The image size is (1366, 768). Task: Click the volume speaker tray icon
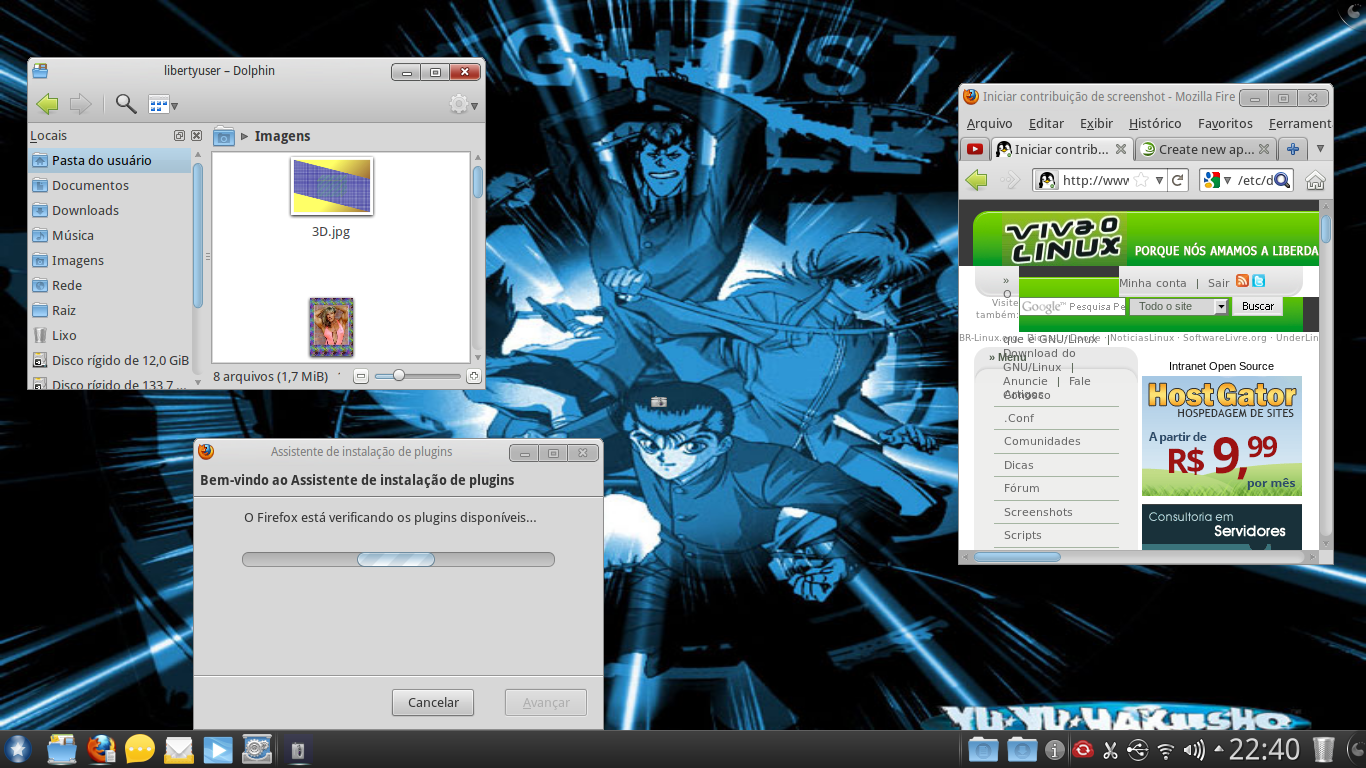pos(1194,749)
